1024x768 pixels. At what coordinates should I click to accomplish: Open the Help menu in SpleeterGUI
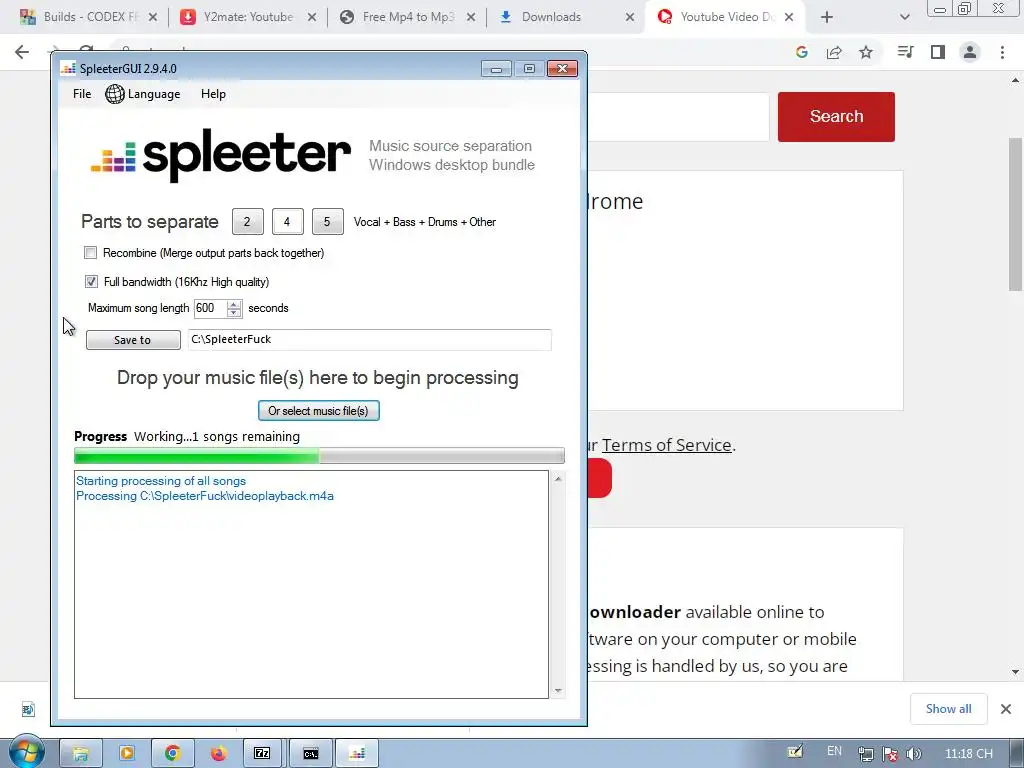tap(213, 94)
